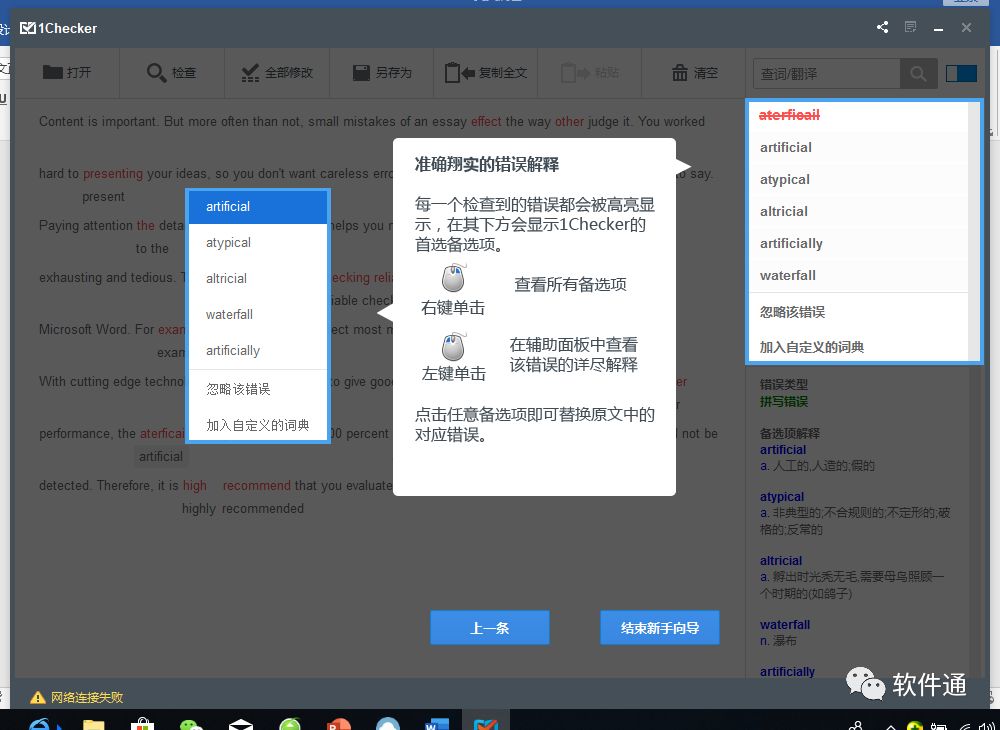Click suggested correction 'highly' in essay

(x=198, y=509)
